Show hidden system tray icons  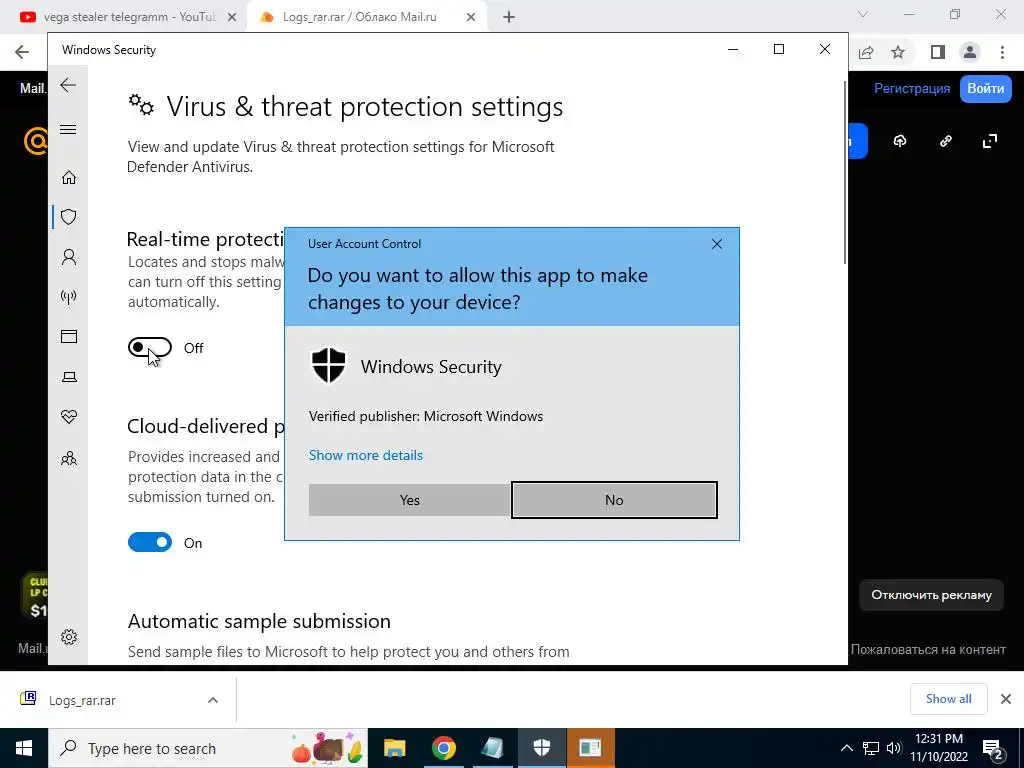(846, 748)
